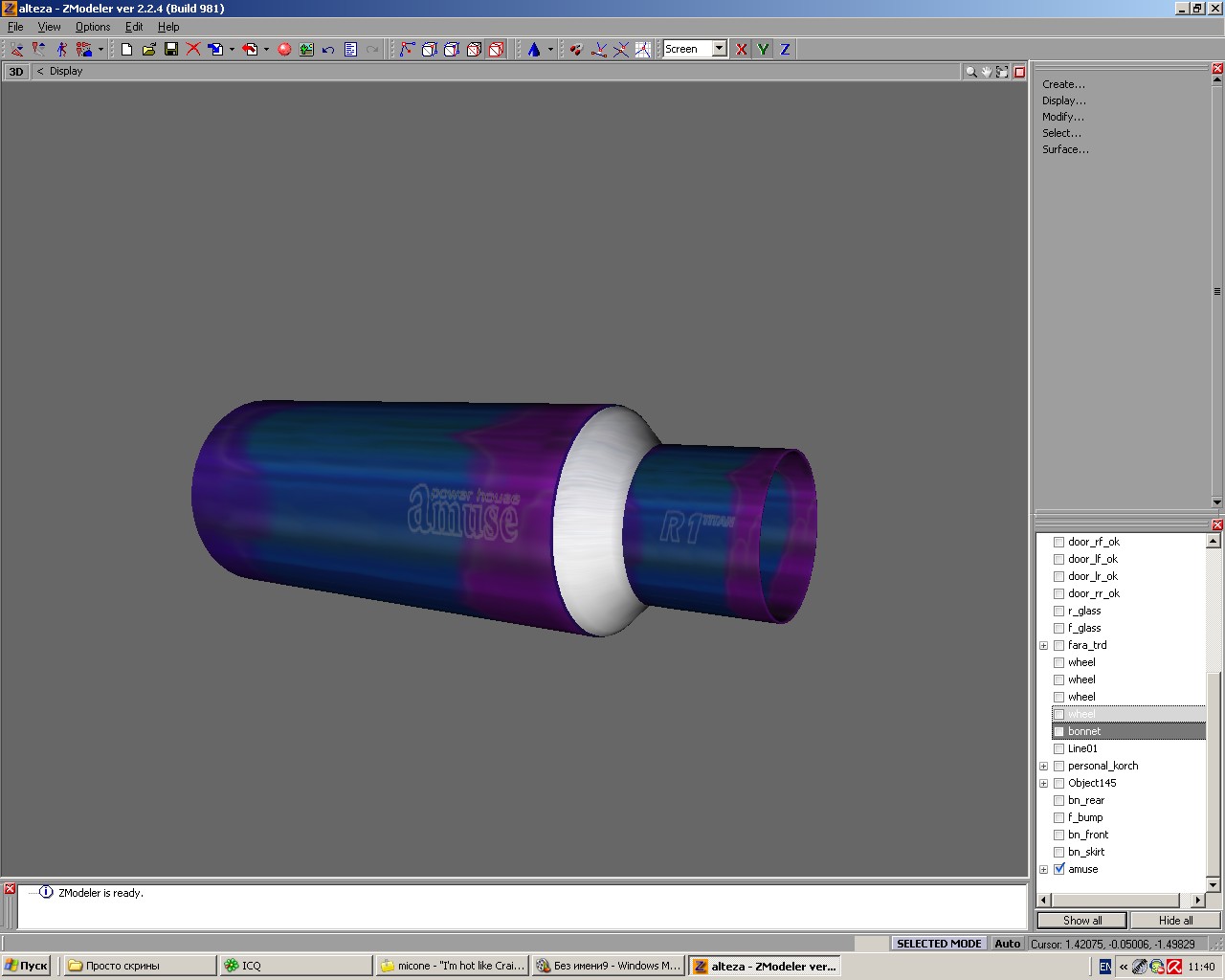The image size is (1225, 980).
Task: Click the 3D viewport type button
Action: pyautogui.click(x=16, y=72)
